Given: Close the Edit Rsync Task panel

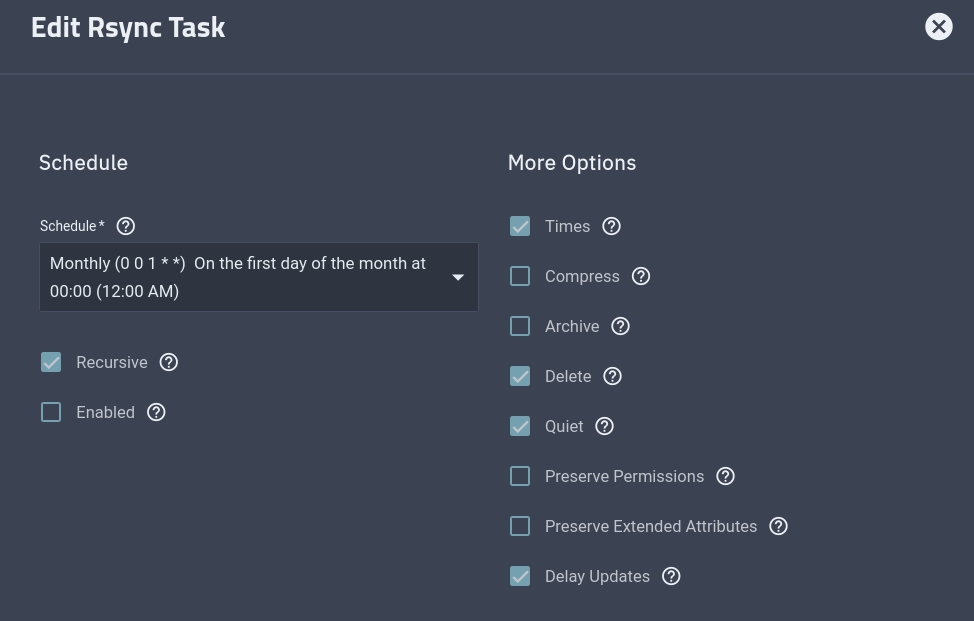Looking at the screenshot, I should [x=938, y=27].
